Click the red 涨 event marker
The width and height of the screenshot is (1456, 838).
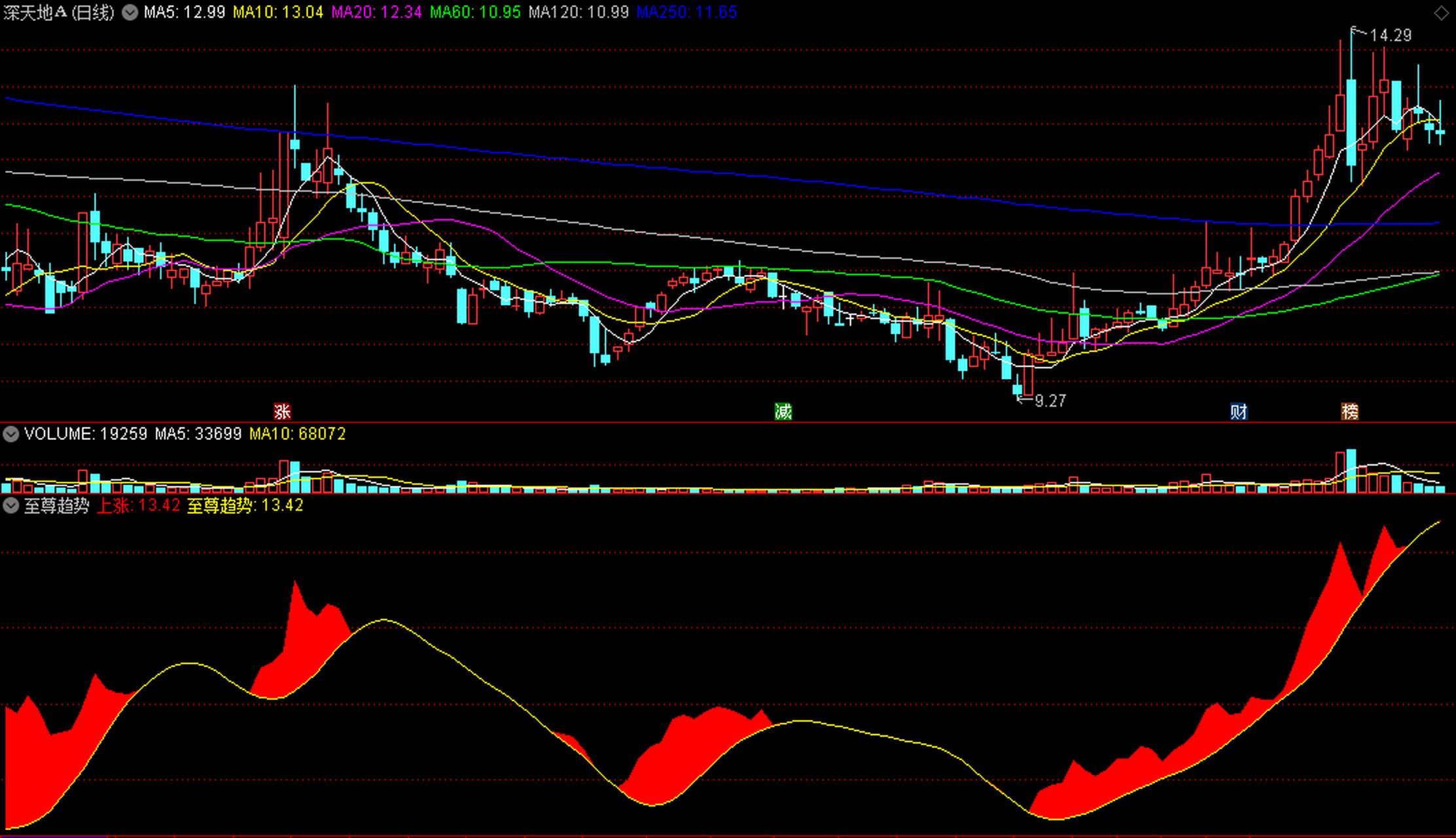click(282, 411)
